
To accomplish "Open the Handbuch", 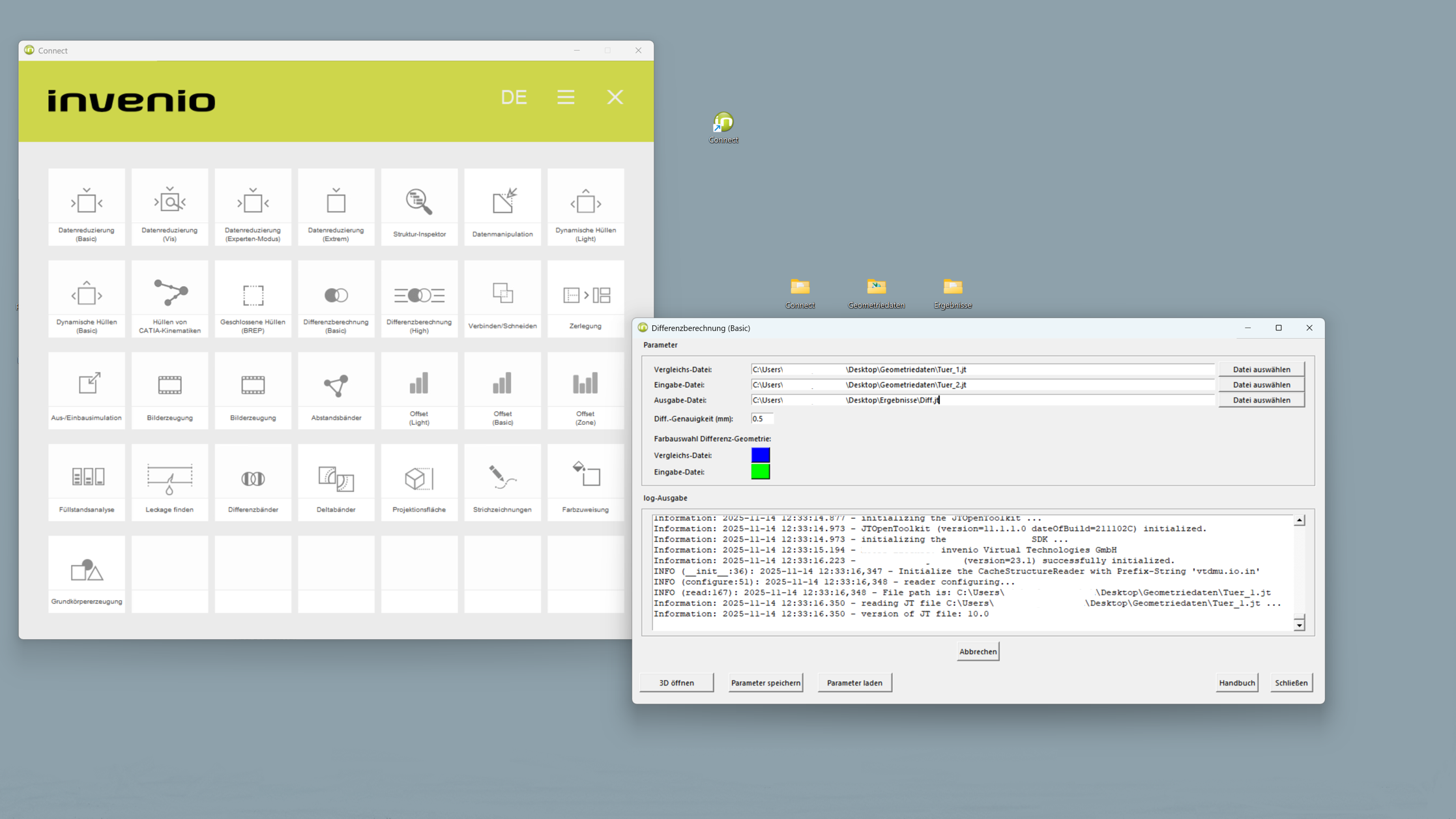I will 1236,683.
